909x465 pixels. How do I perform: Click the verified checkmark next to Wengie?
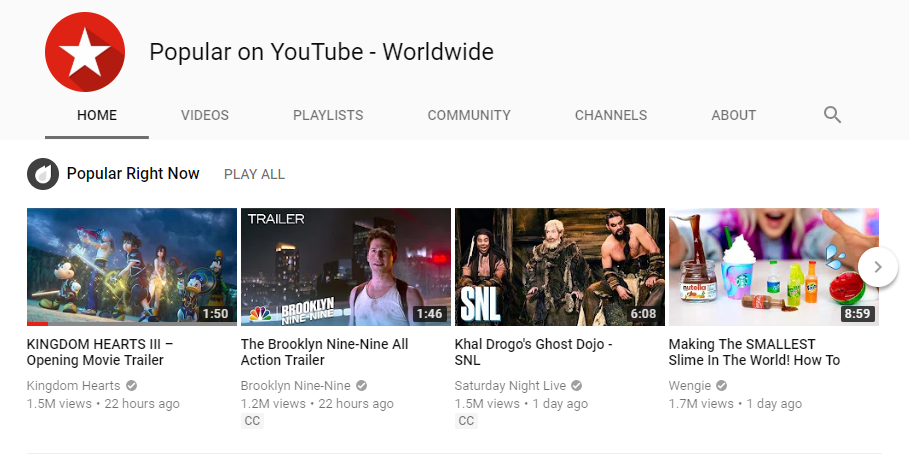[721, 386]
